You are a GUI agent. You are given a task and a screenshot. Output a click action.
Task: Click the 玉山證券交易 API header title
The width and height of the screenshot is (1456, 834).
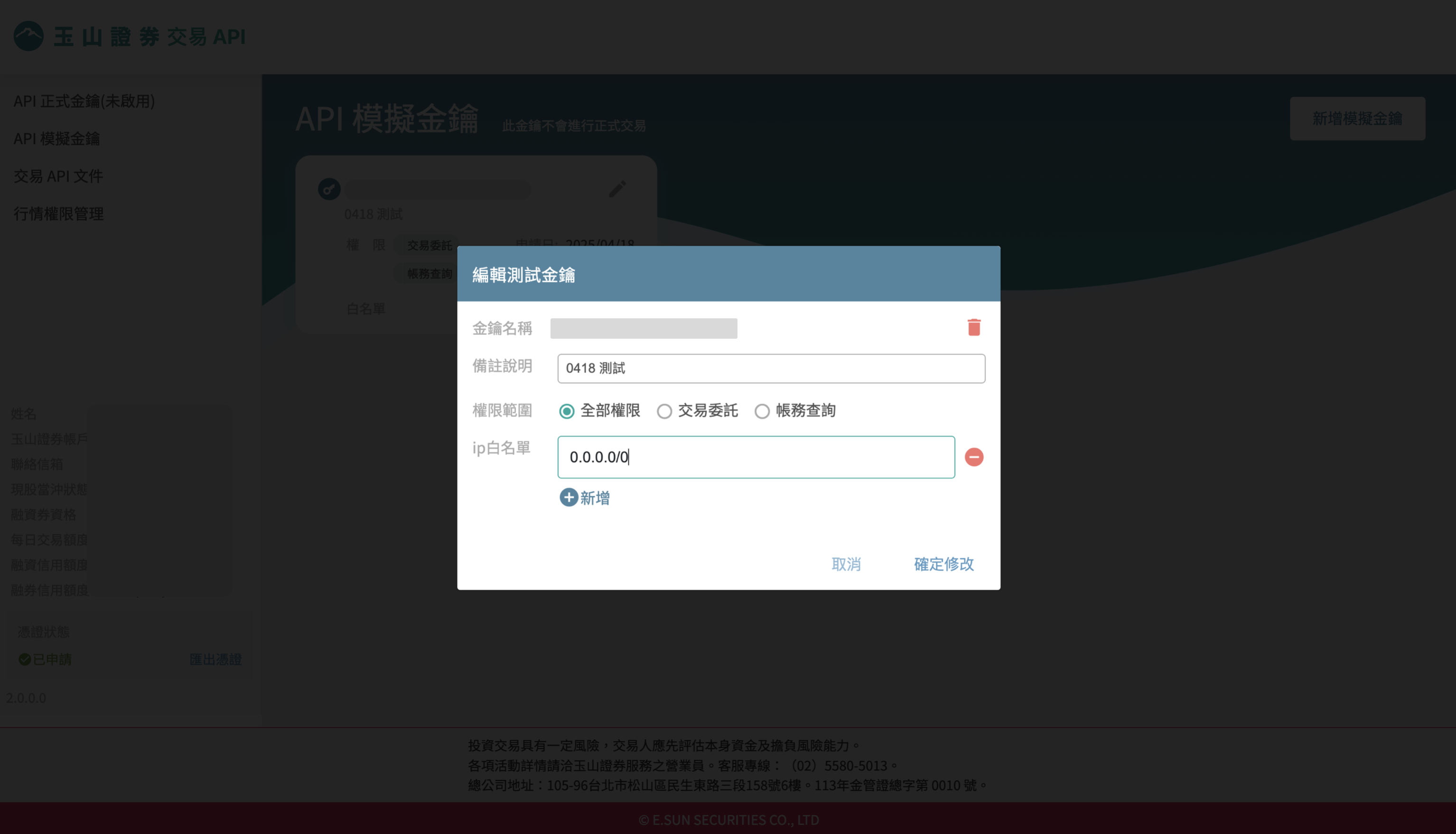(x=149, y=37)
